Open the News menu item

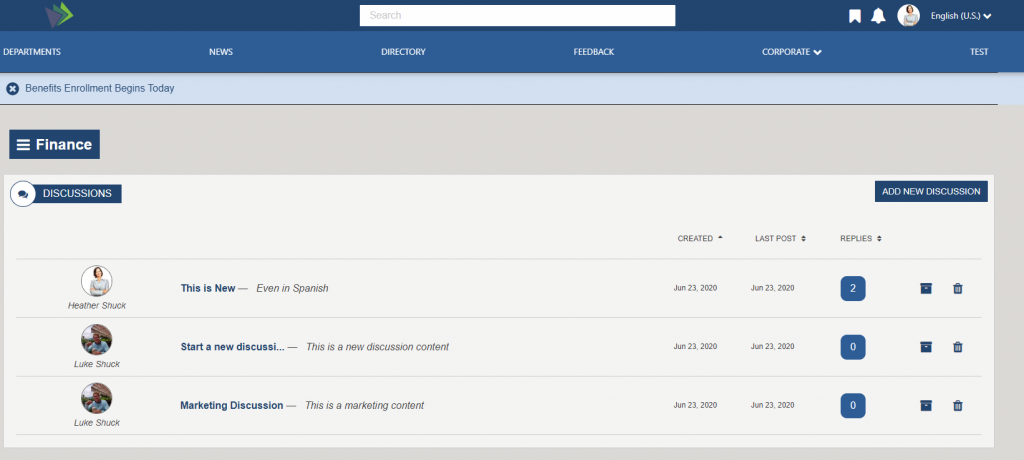click(x=221, y=52)
